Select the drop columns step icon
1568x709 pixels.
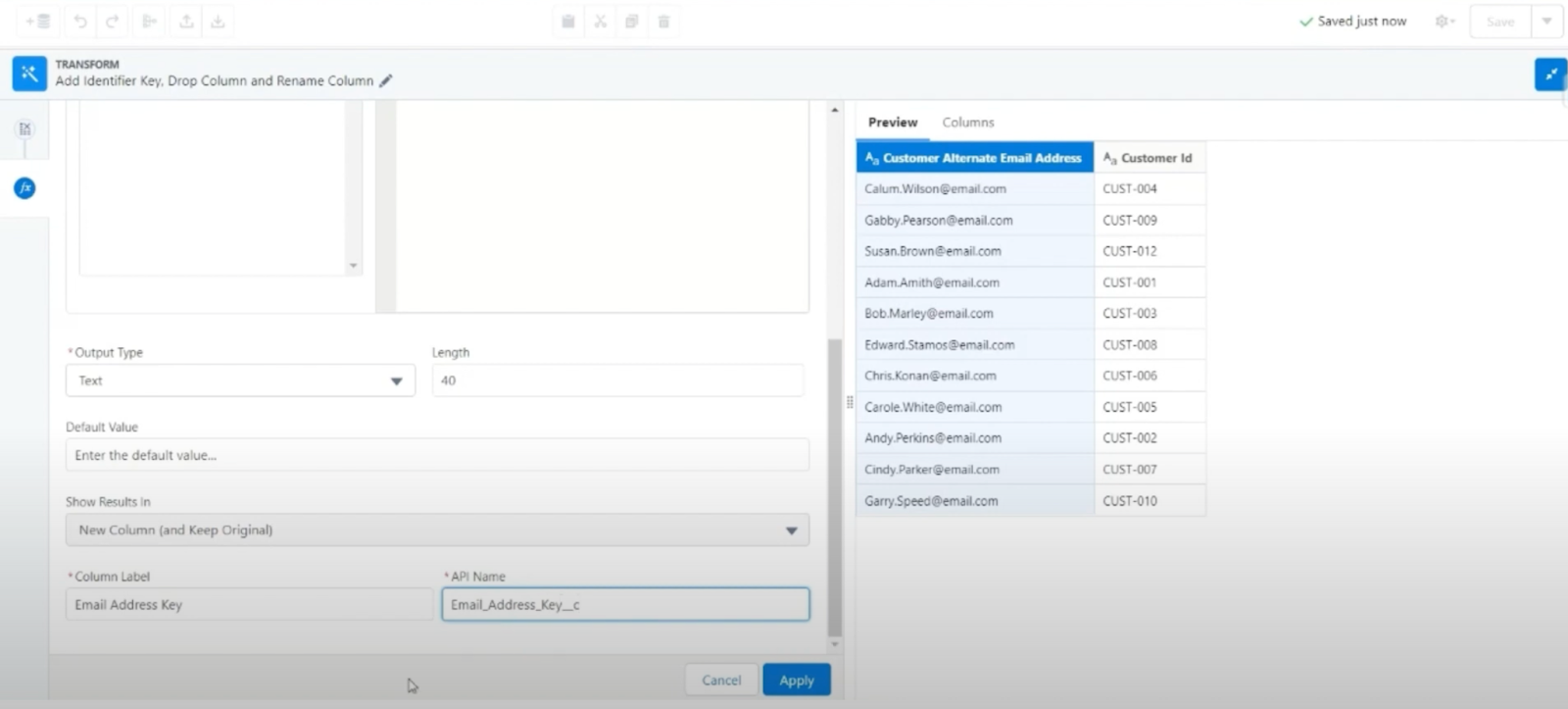(x=24, y=128)
